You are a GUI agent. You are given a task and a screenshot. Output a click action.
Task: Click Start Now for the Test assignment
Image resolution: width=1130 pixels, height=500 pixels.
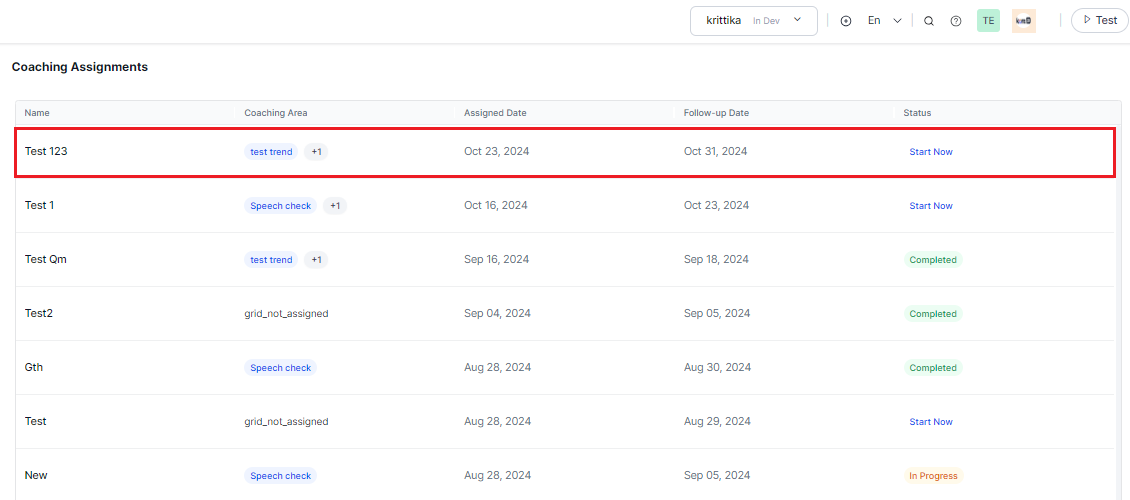pyautogui.click(x=930, y=422)
